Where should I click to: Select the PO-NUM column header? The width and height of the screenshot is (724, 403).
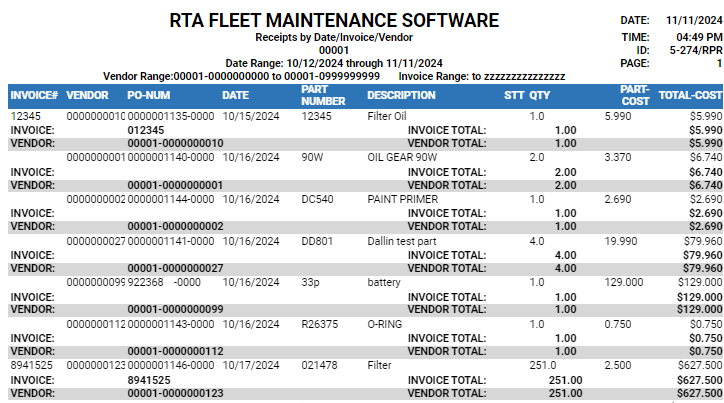coord(148,96)
